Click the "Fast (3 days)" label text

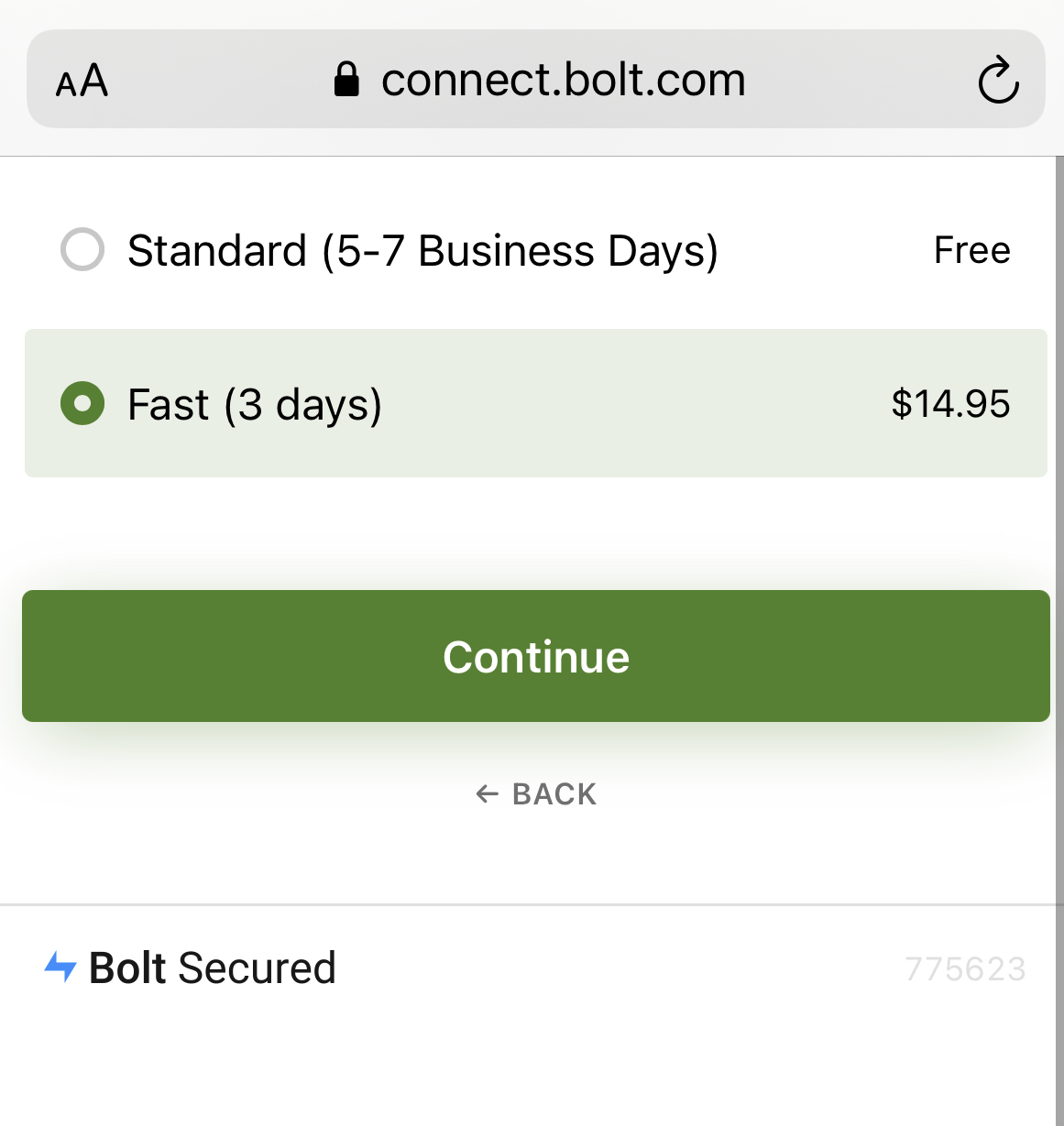pyautogui.click(x=255, y=405)
